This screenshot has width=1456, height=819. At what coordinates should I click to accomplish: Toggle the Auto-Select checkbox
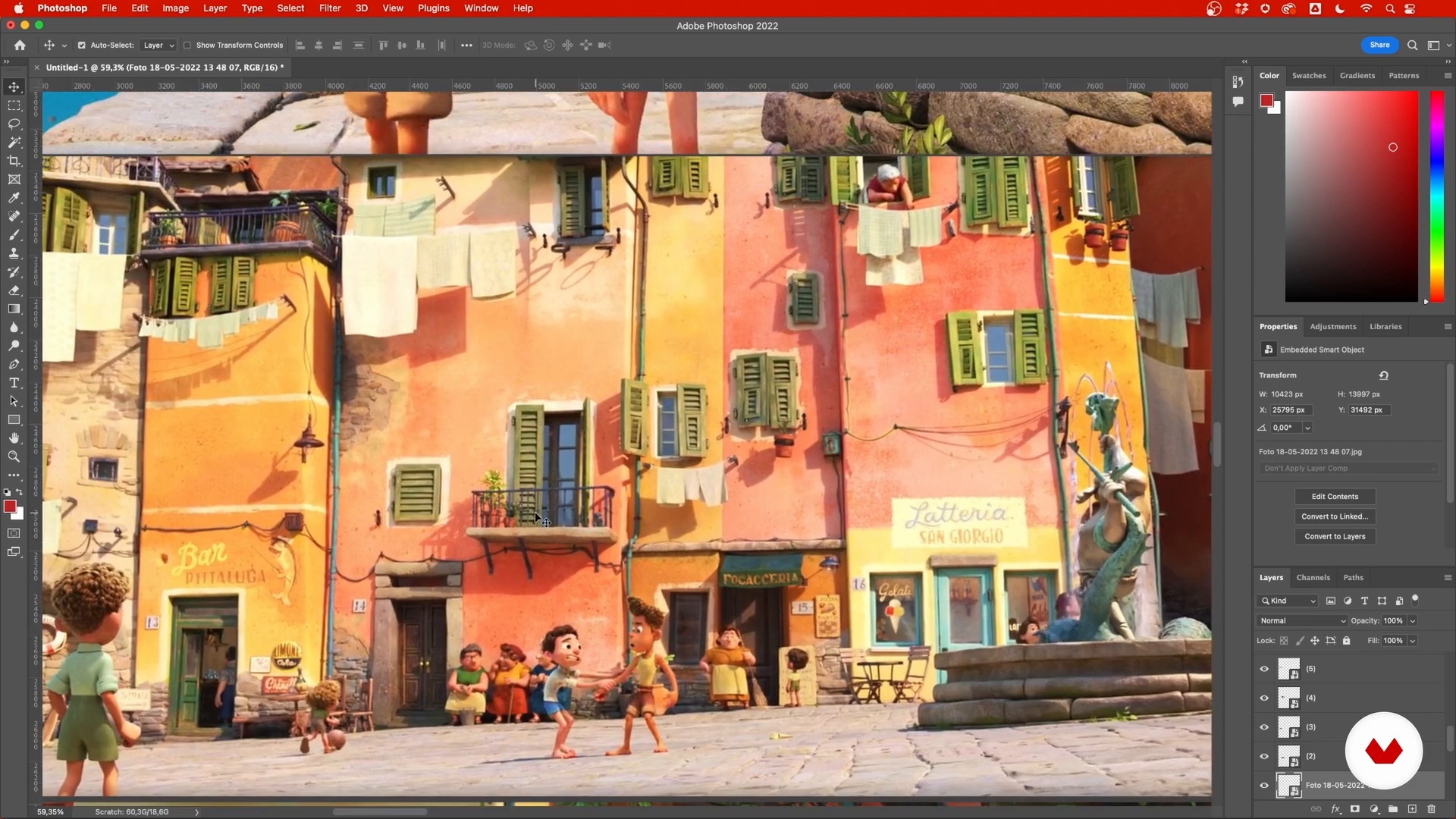point(82,45)
